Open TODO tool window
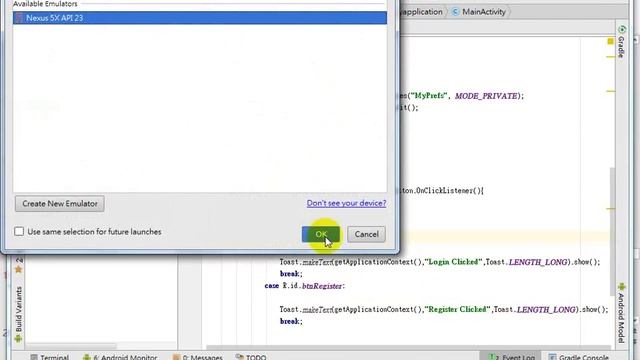Screen dimensions: 640x360 256,357
